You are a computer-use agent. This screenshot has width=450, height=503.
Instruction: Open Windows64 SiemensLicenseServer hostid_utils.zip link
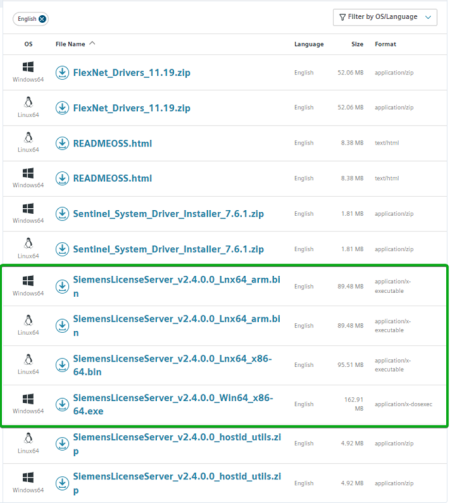(x=177, y=483)
